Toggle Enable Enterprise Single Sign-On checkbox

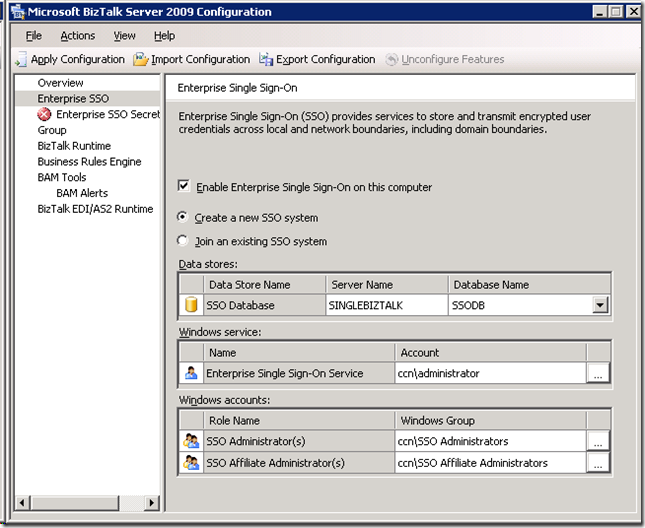(183, 186)
